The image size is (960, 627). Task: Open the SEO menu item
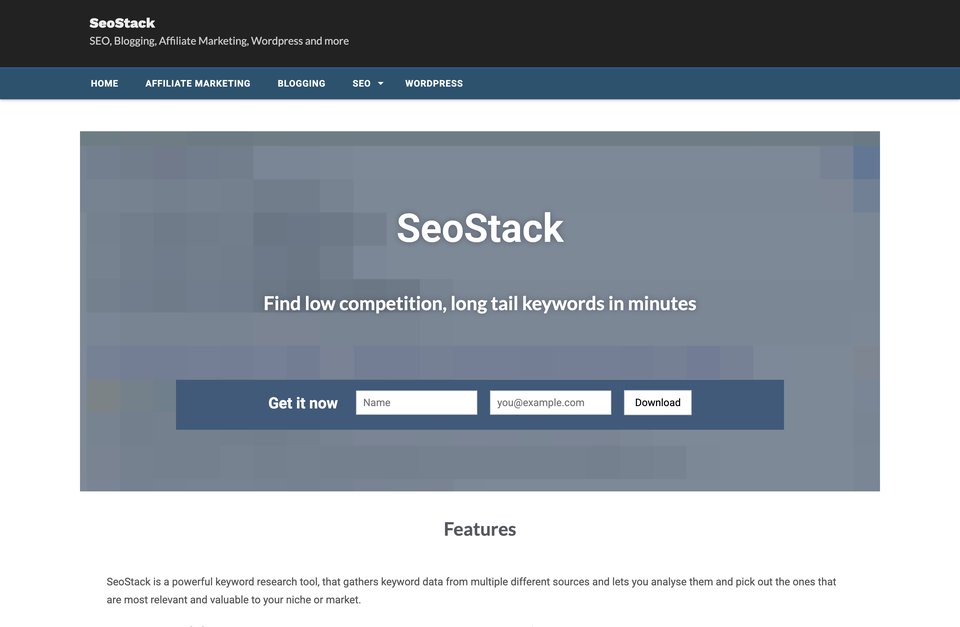[x=361, y=83]
